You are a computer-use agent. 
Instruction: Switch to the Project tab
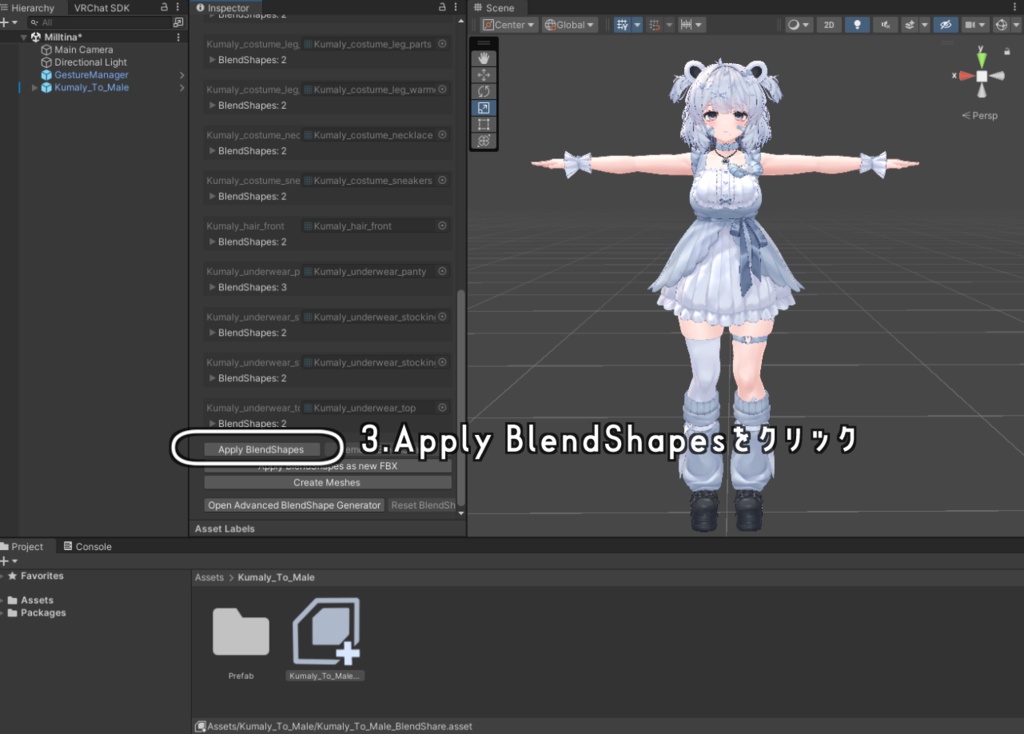pyautogui.click(x=22, y=547)
